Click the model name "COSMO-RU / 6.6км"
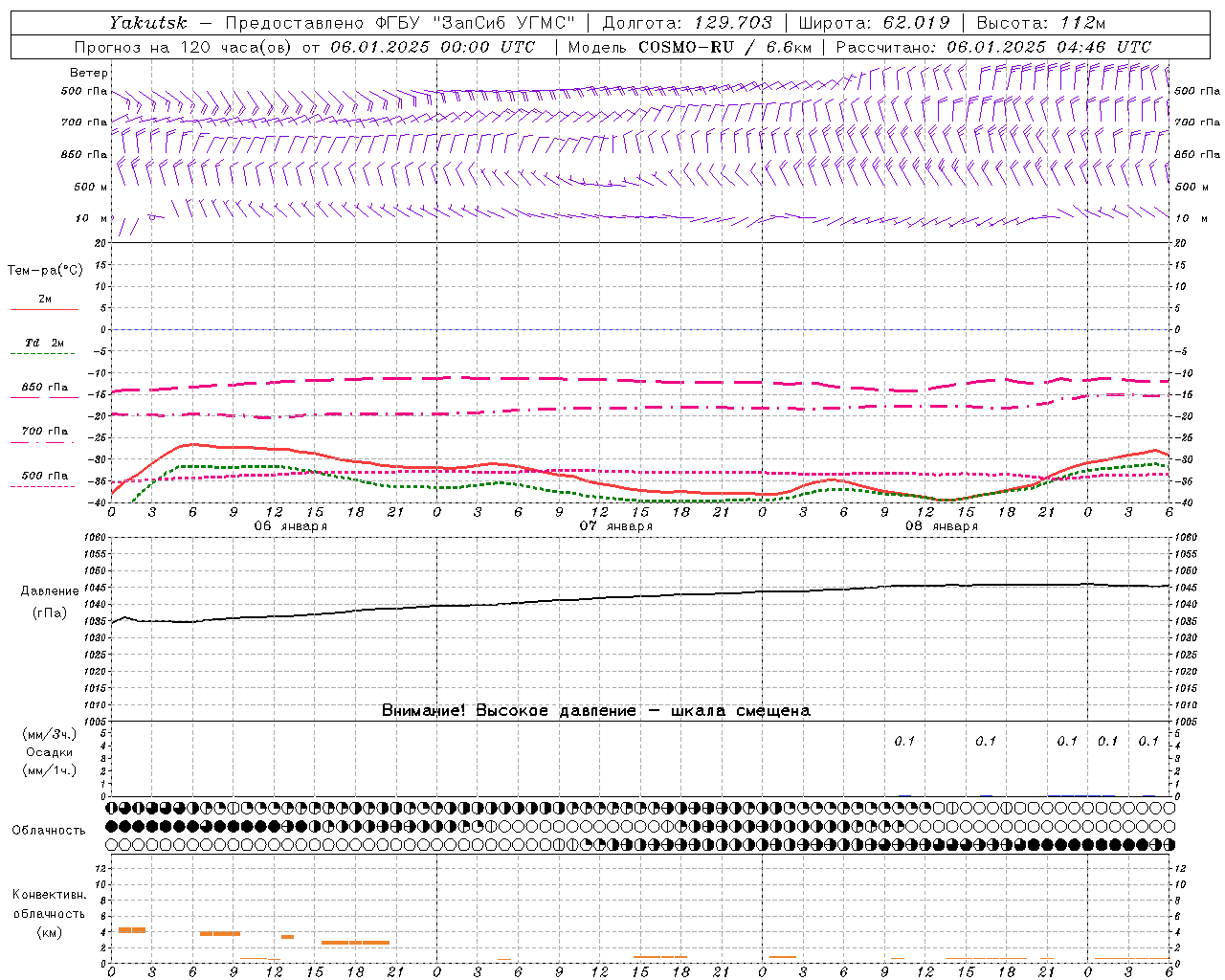This screenshot has width=1225, height=980. 724,47
